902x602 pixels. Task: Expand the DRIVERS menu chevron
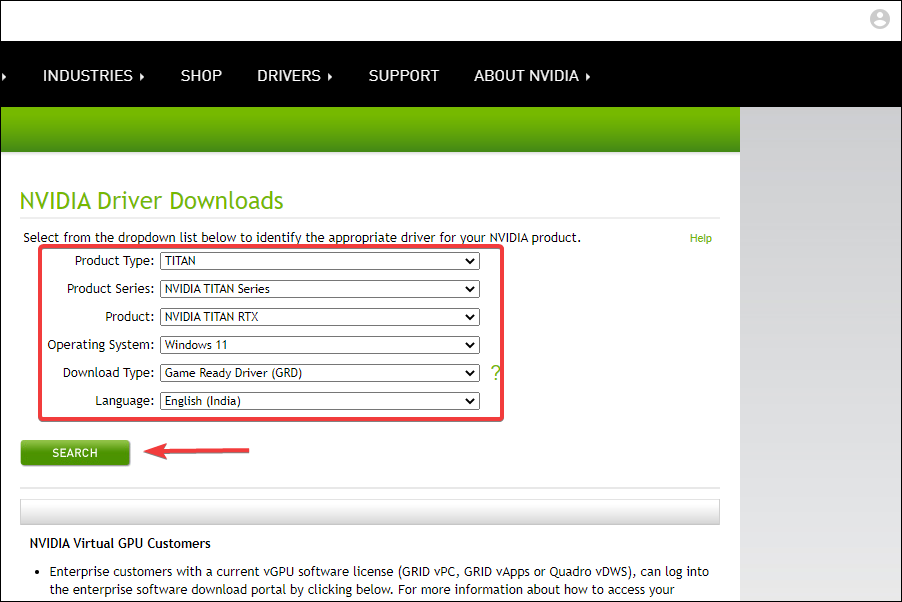[330, 75]
